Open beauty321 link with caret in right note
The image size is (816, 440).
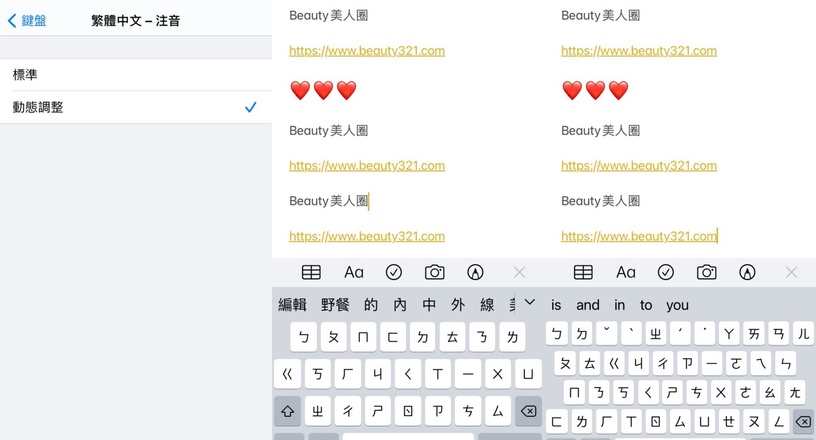click(x=639, y=236)
